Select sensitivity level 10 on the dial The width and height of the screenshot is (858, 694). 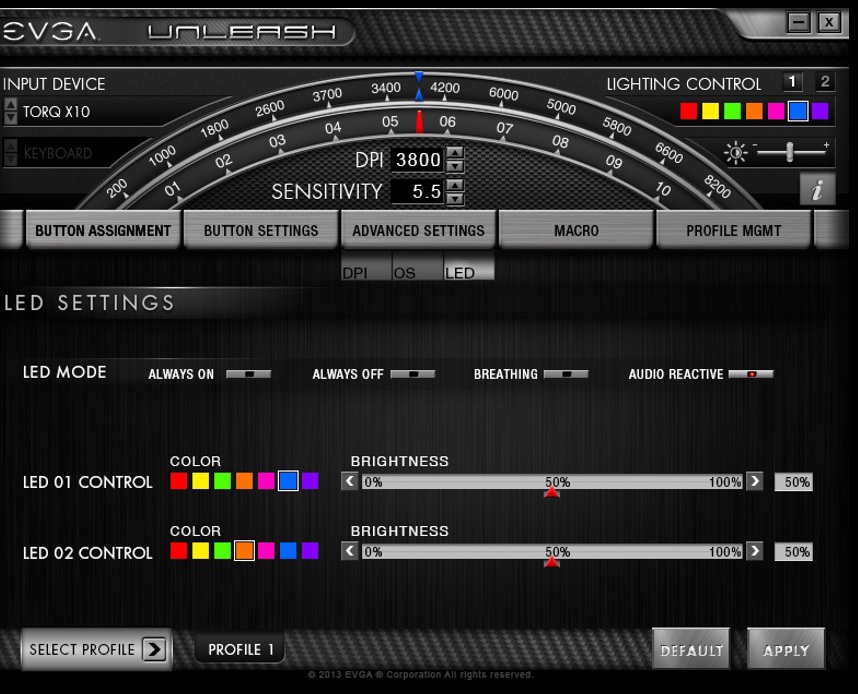(x=663, y=189)
